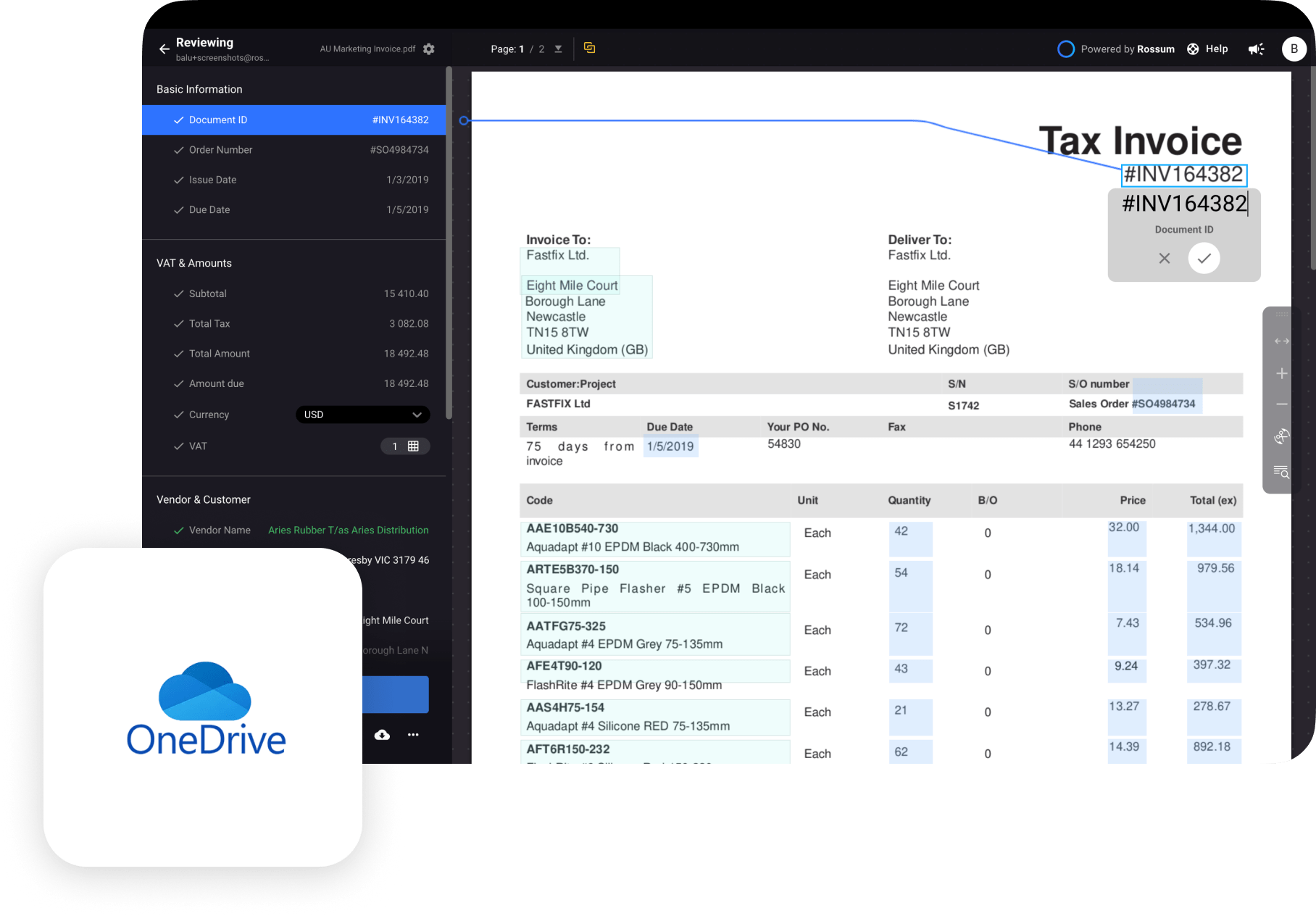Open settings gear for AU Marketing Invoice.pdf

(429, 49)
